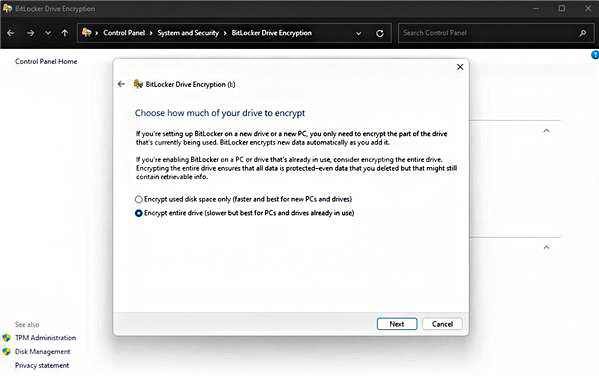The image size is (599, 376).
Task: Open TPM Administration link
Action: [45, 338]
